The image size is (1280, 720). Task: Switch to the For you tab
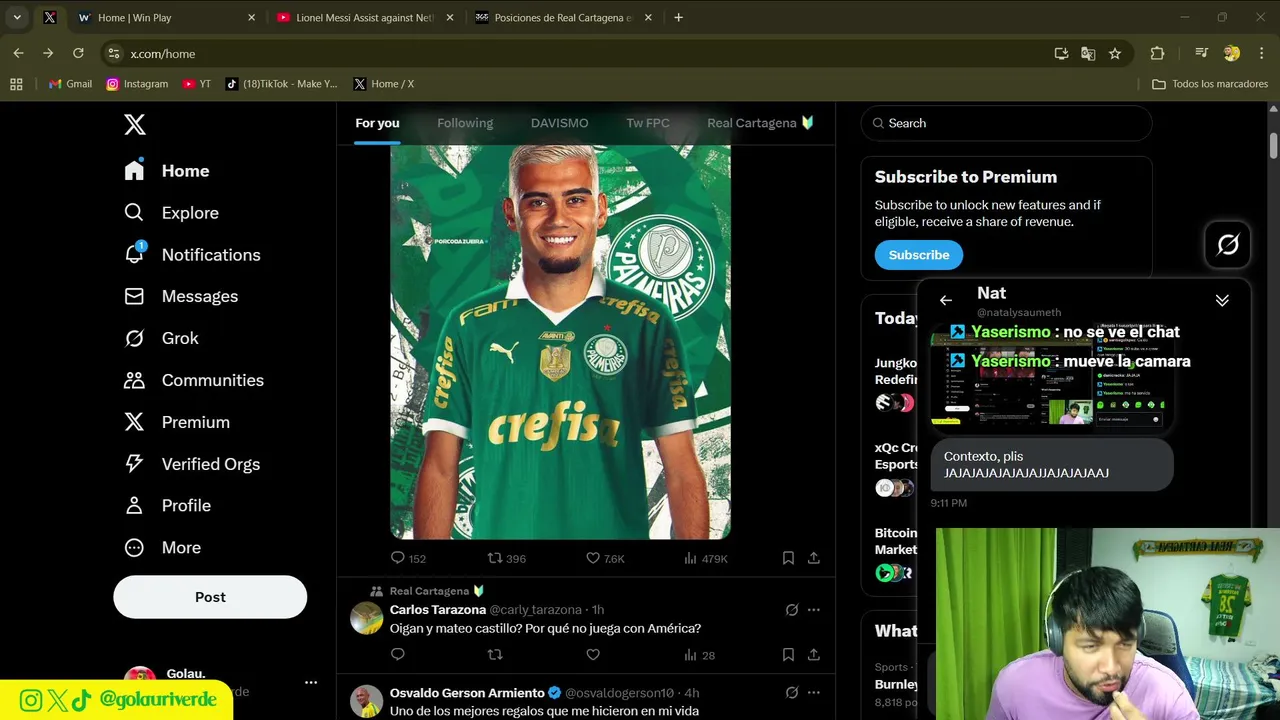(377, 123)
